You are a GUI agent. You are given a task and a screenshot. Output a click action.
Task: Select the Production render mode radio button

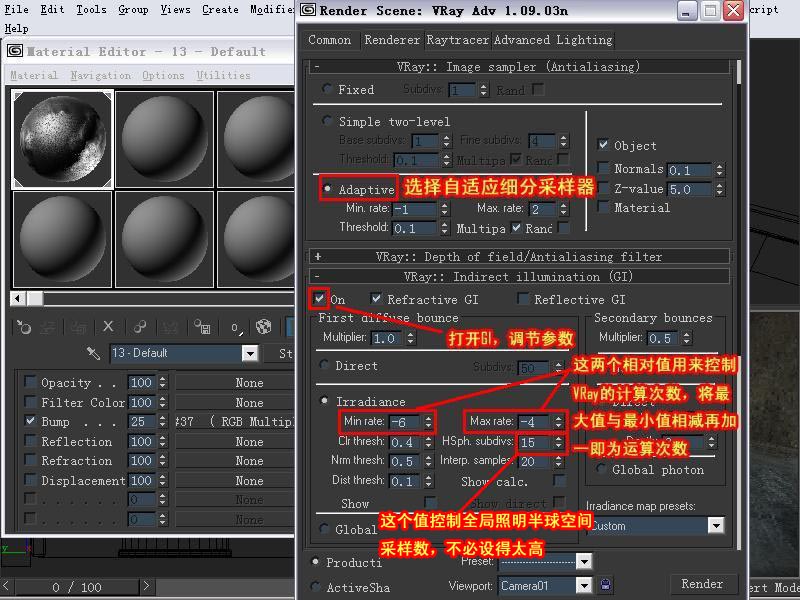(315, 561)
